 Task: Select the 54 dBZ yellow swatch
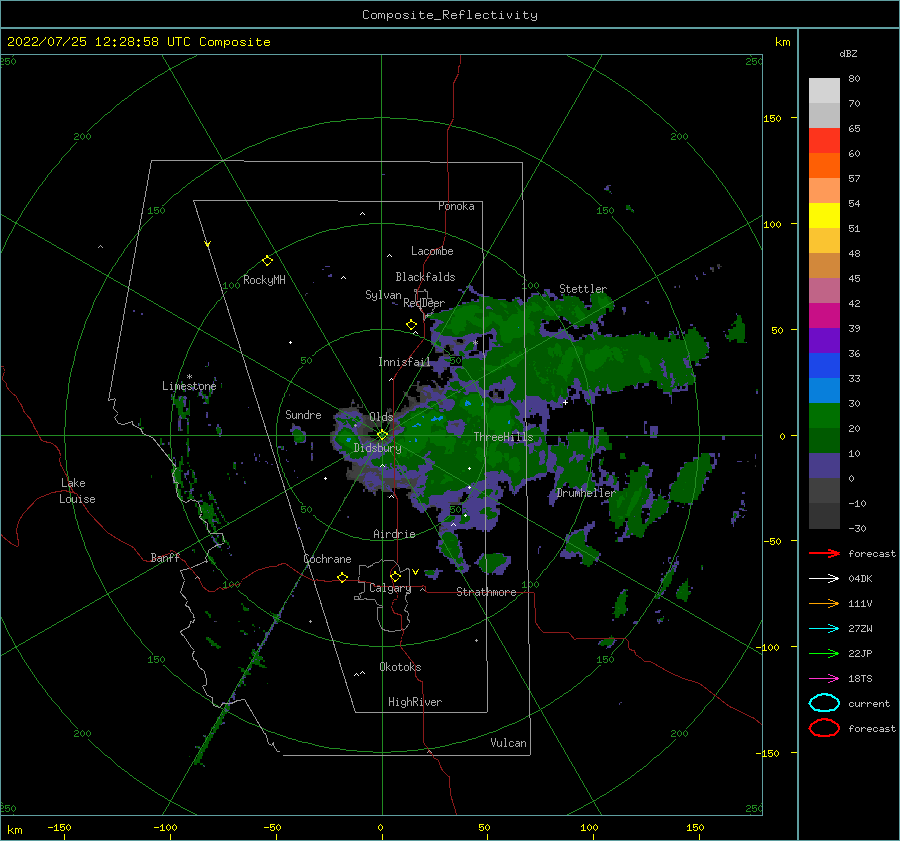pyautogui.click(x=824, y=216)
